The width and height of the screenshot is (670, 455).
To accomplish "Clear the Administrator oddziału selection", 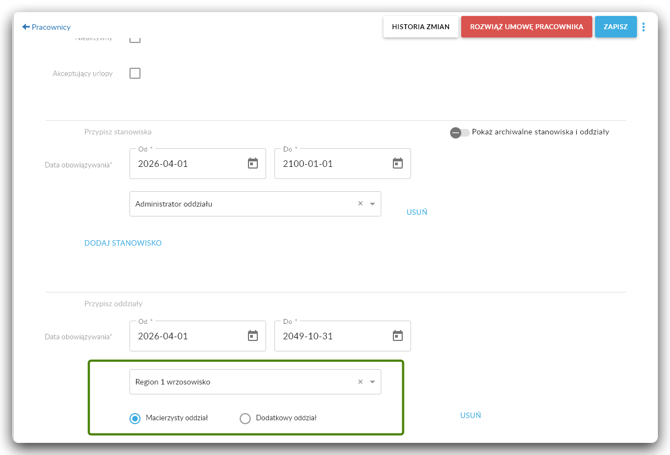I will point(360,204).
